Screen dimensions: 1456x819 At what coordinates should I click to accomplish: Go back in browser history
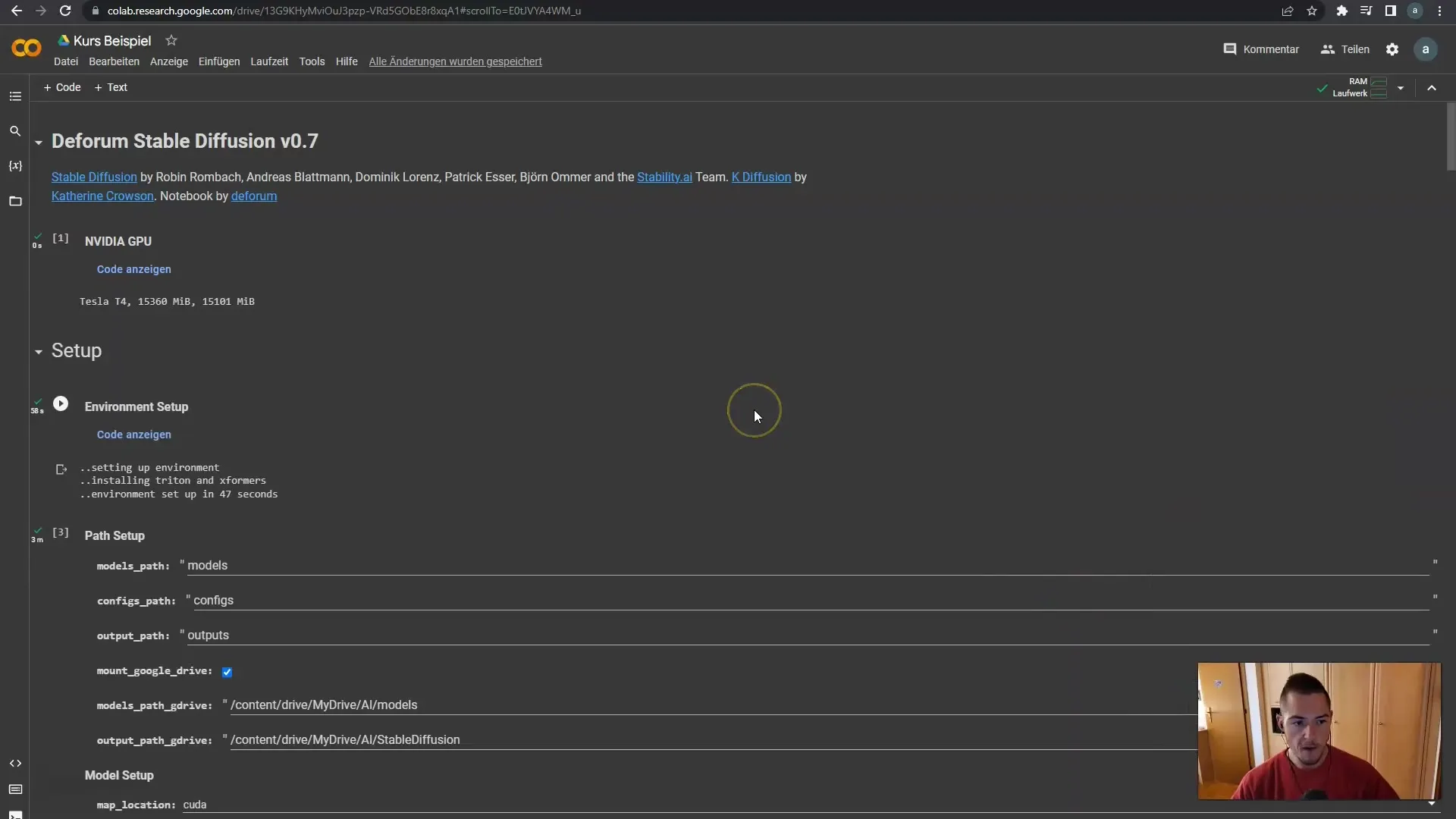point(17,11)
